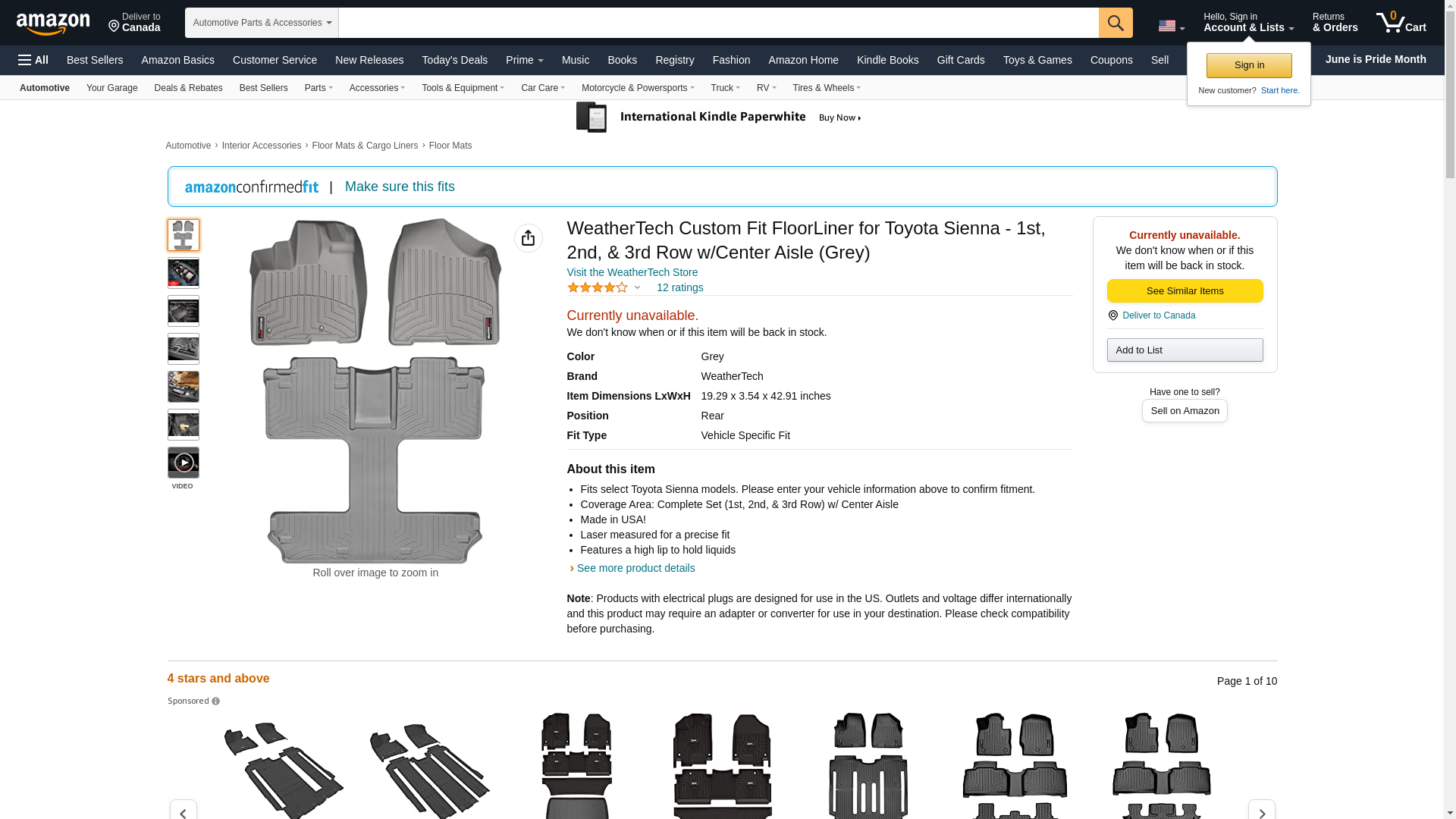Click the Sponsored info icon
This screenshot has width=1456, height=819.
tap(215, 701)
